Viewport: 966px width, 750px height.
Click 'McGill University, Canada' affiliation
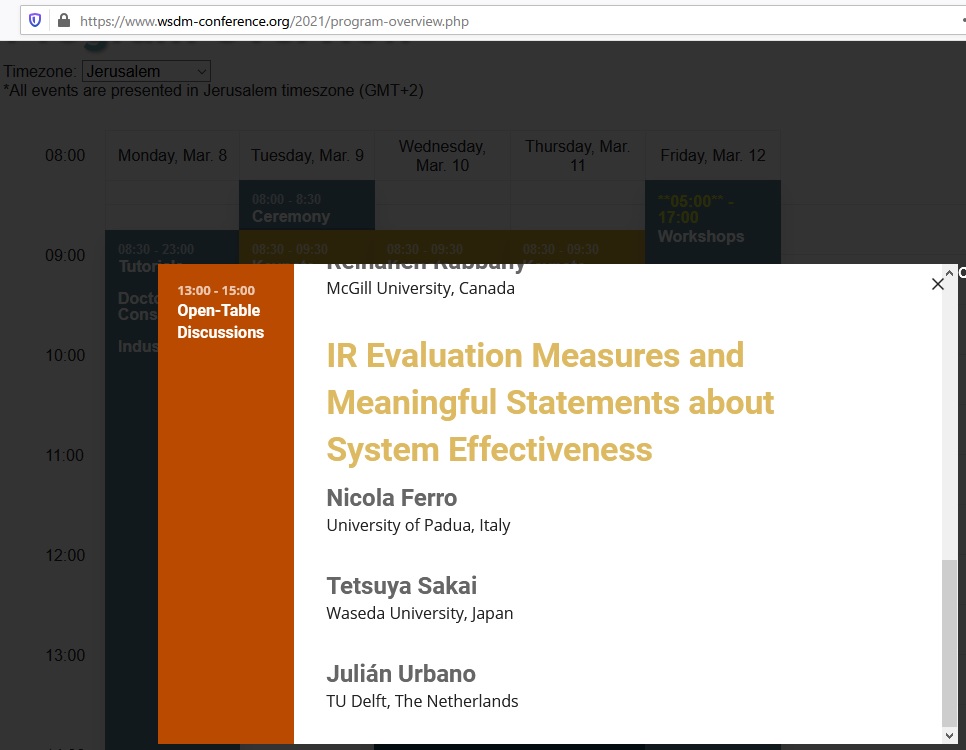421,288
